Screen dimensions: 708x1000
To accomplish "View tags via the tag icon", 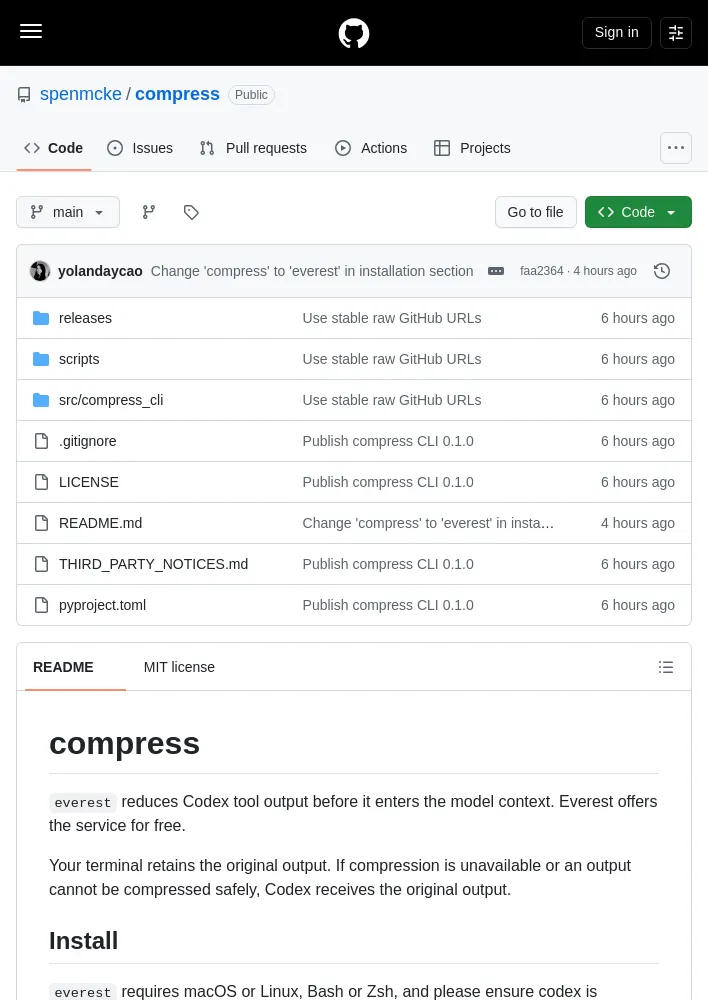I will click(191, 212).
